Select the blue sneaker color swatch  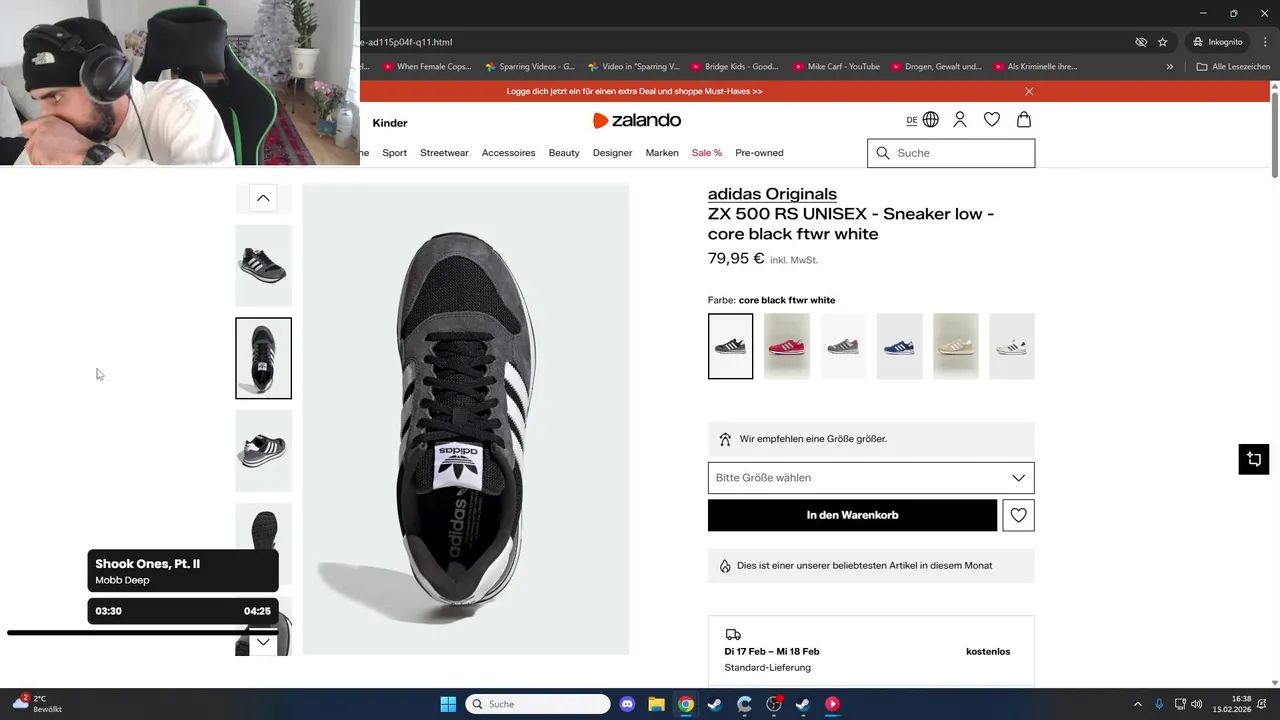click(x=899, y=346)
